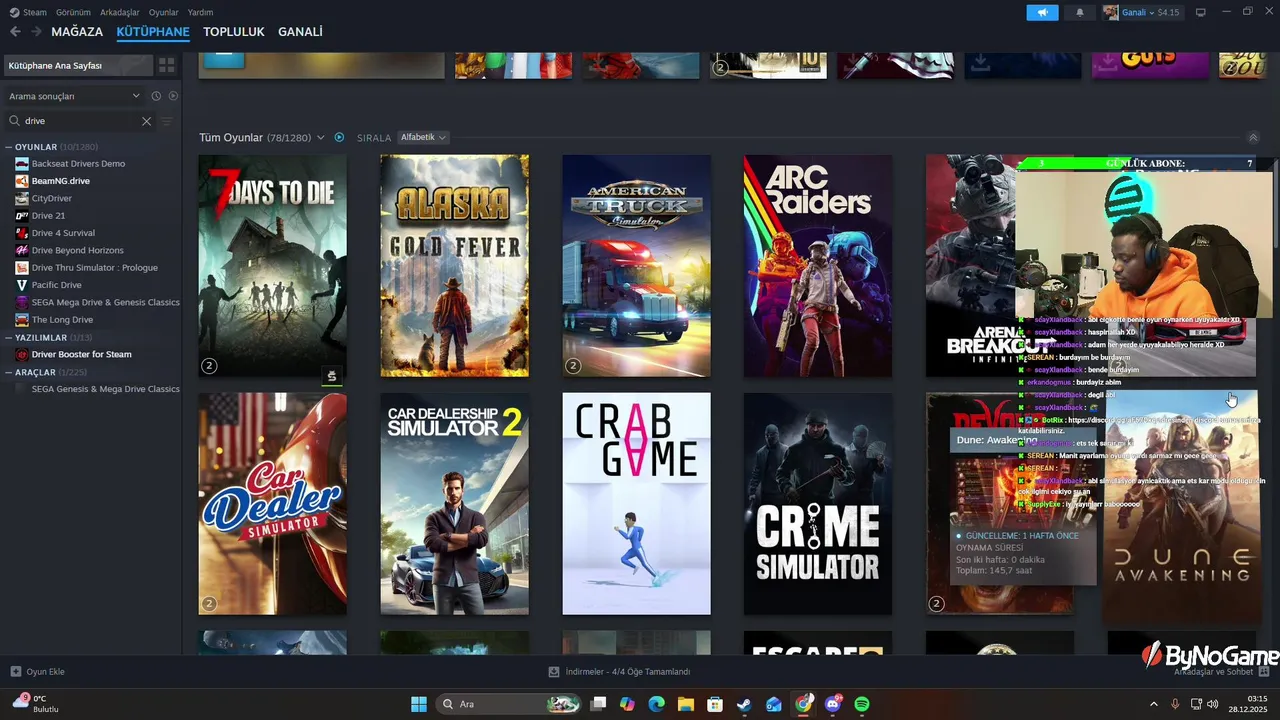Select Drive 21 in the list
The width and height of the screenshot is (1280, 720).
point(48,215)
